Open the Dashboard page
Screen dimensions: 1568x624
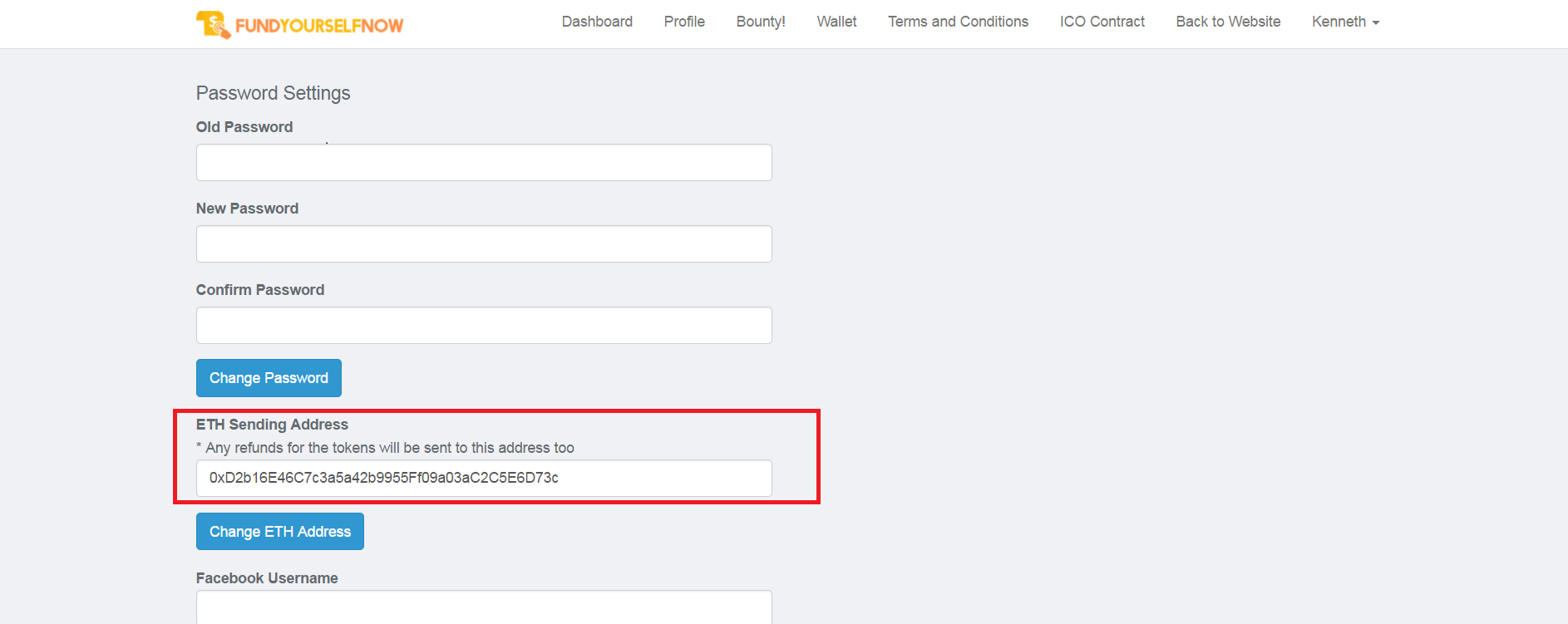point(597,22)
